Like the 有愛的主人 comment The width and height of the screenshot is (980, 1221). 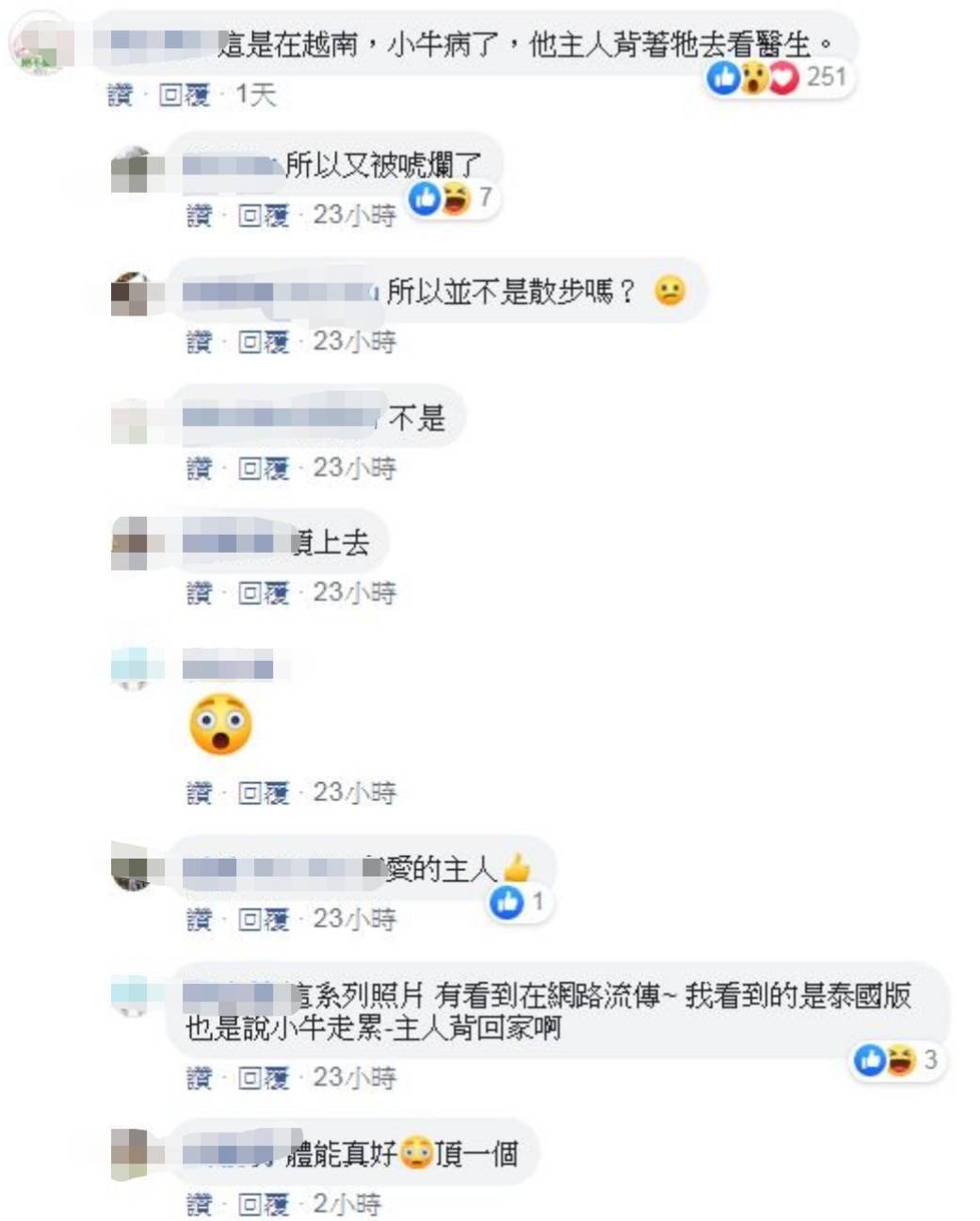(199, 918)
